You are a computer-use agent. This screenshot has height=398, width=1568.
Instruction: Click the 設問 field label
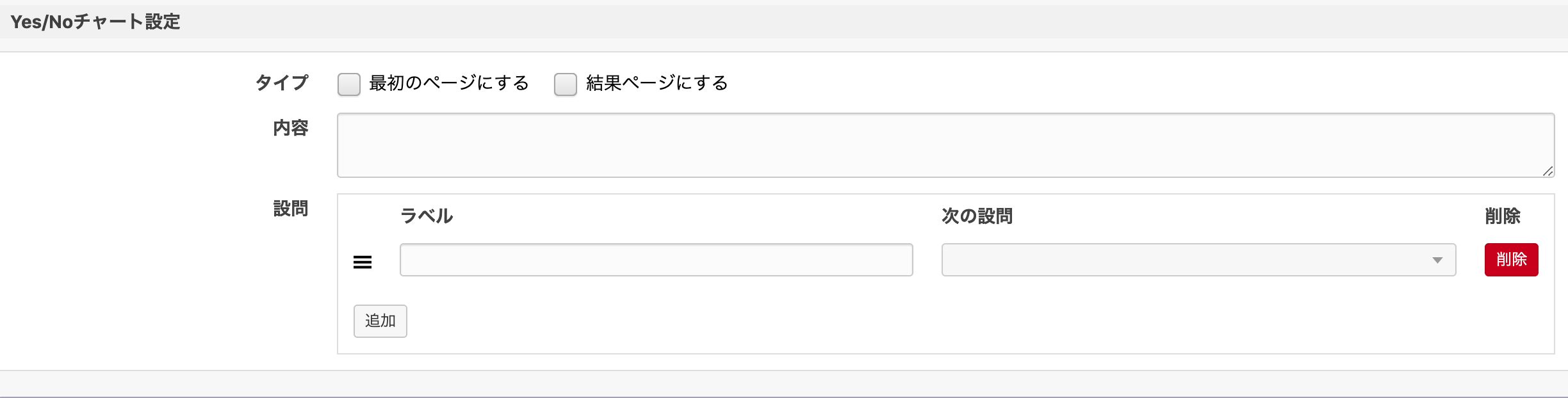pyautogui.click(x=291, y=209)
